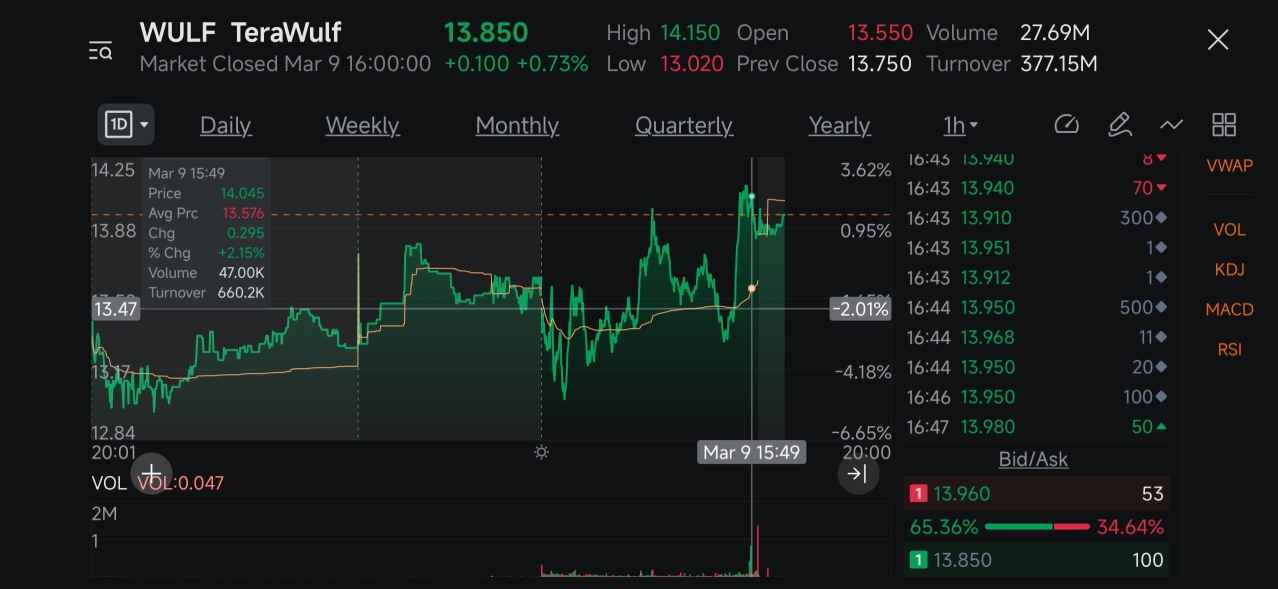Tap the 13.47 crosshair price label

coord(114,309)
